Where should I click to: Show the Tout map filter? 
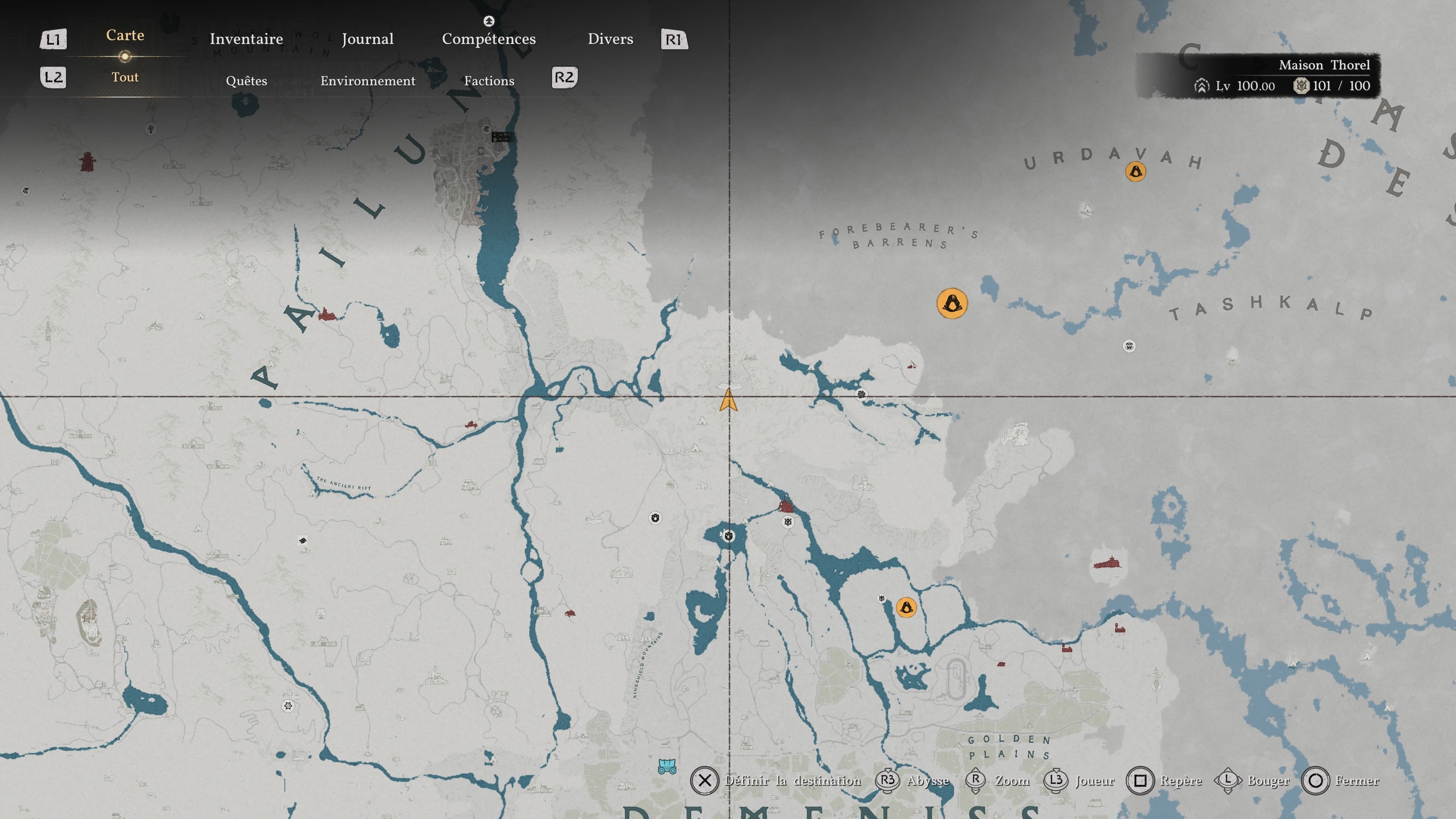click(x=125, y=77)
